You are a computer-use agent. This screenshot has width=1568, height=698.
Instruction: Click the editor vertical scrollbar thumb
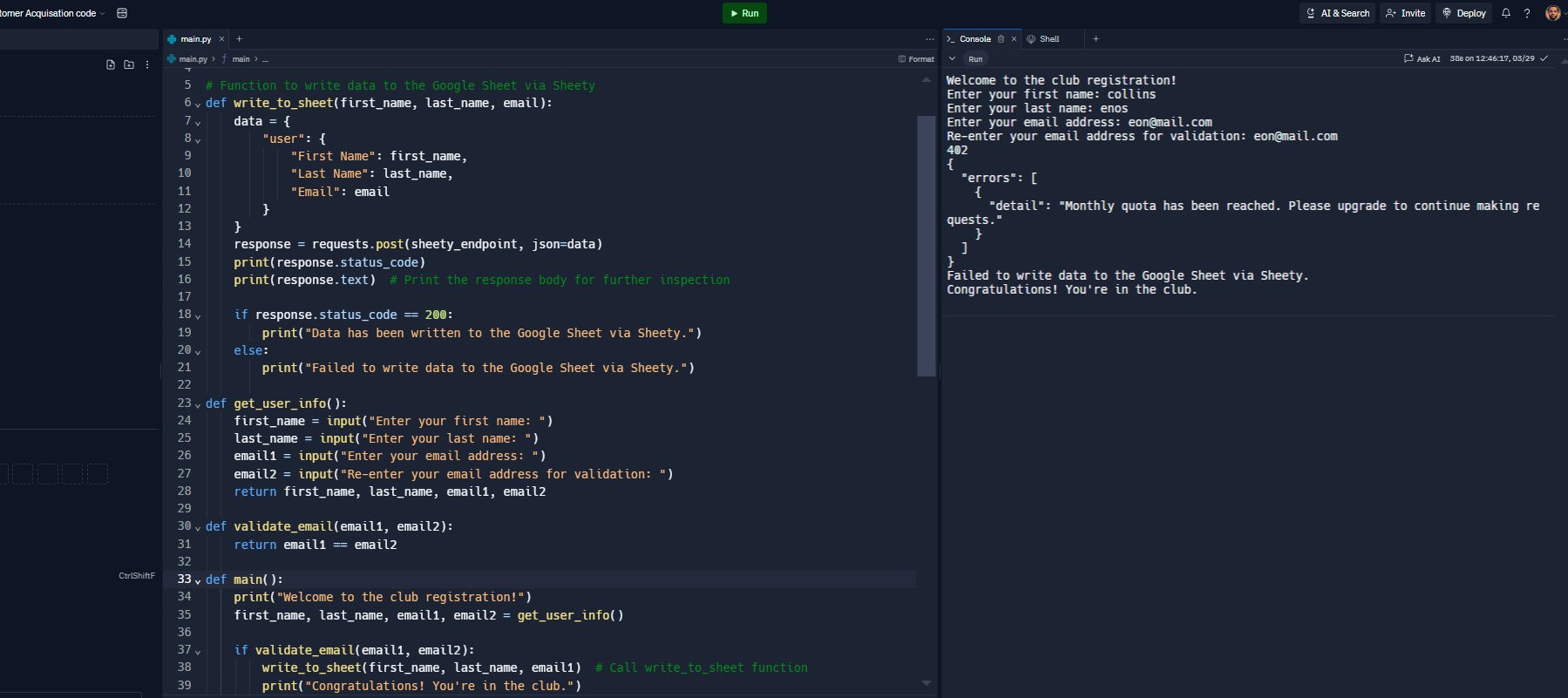(x=925, y=244)
